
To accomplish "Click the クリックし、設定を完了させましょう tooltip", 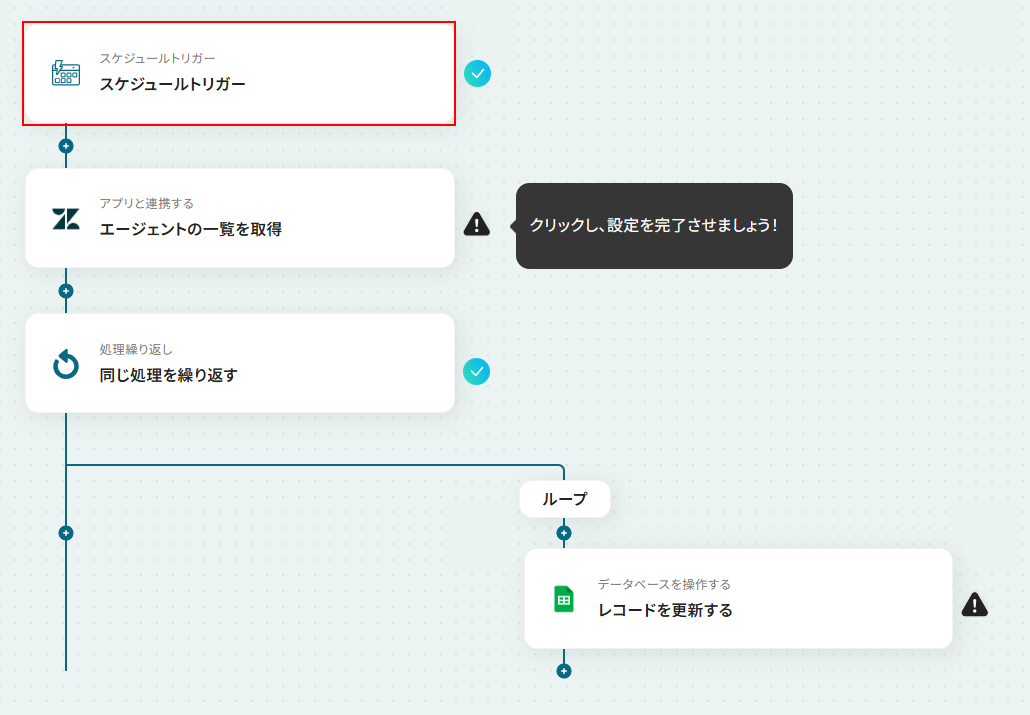I will click(654, 225).
